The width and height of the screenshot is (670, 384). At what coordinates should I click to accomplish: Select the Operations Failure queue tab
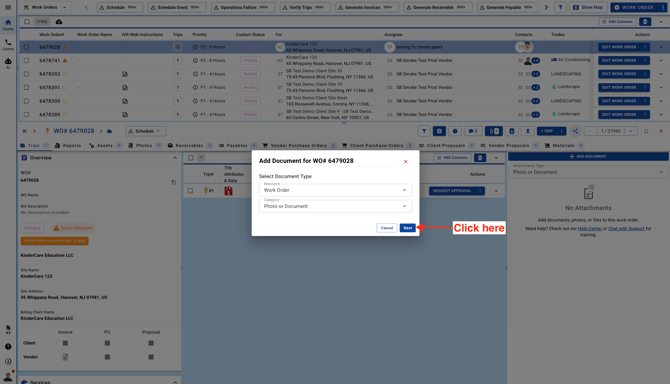coord(243,7)
